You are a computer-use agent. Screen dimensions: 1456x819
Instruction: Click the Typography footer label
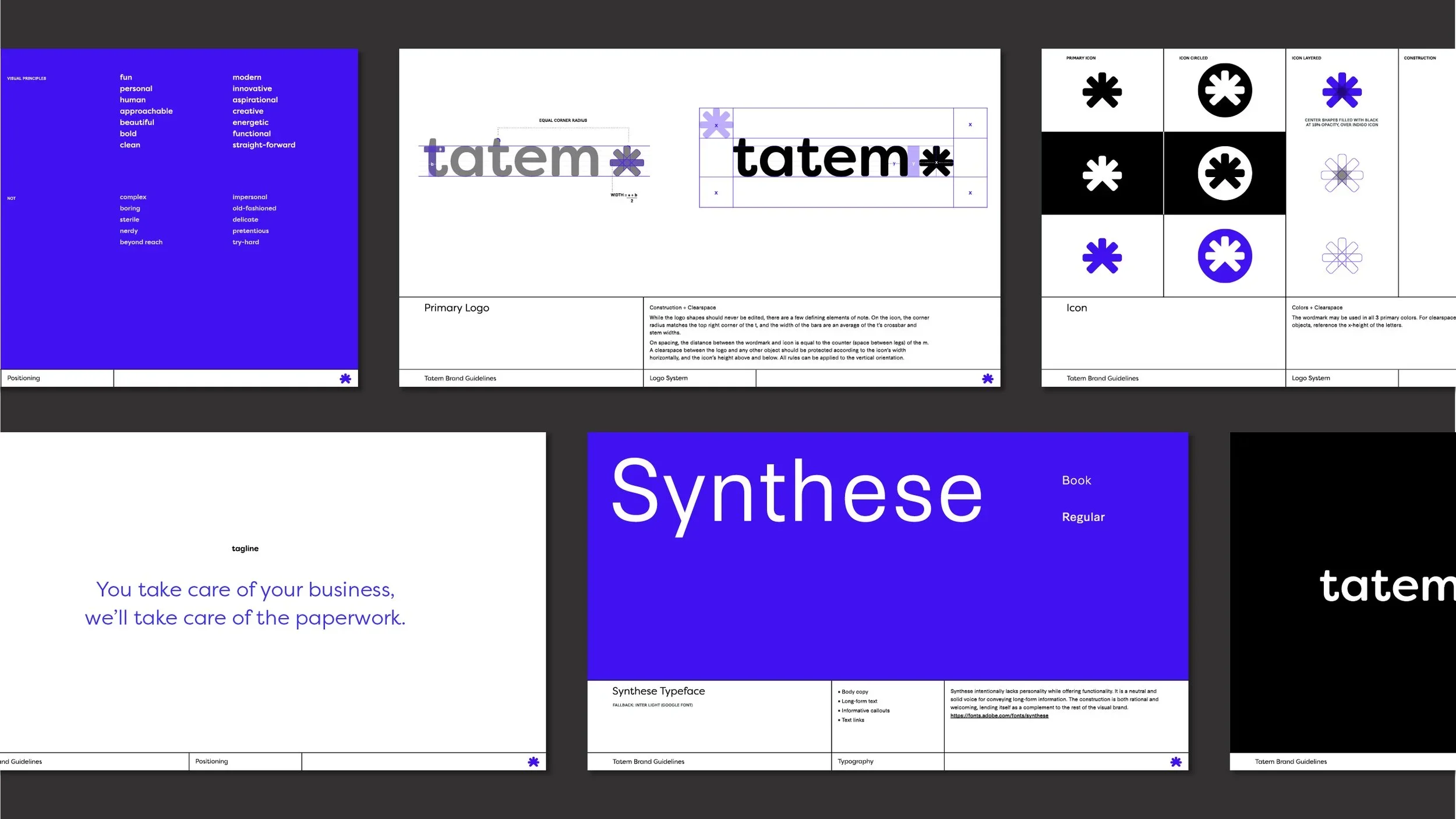(856, 761)
